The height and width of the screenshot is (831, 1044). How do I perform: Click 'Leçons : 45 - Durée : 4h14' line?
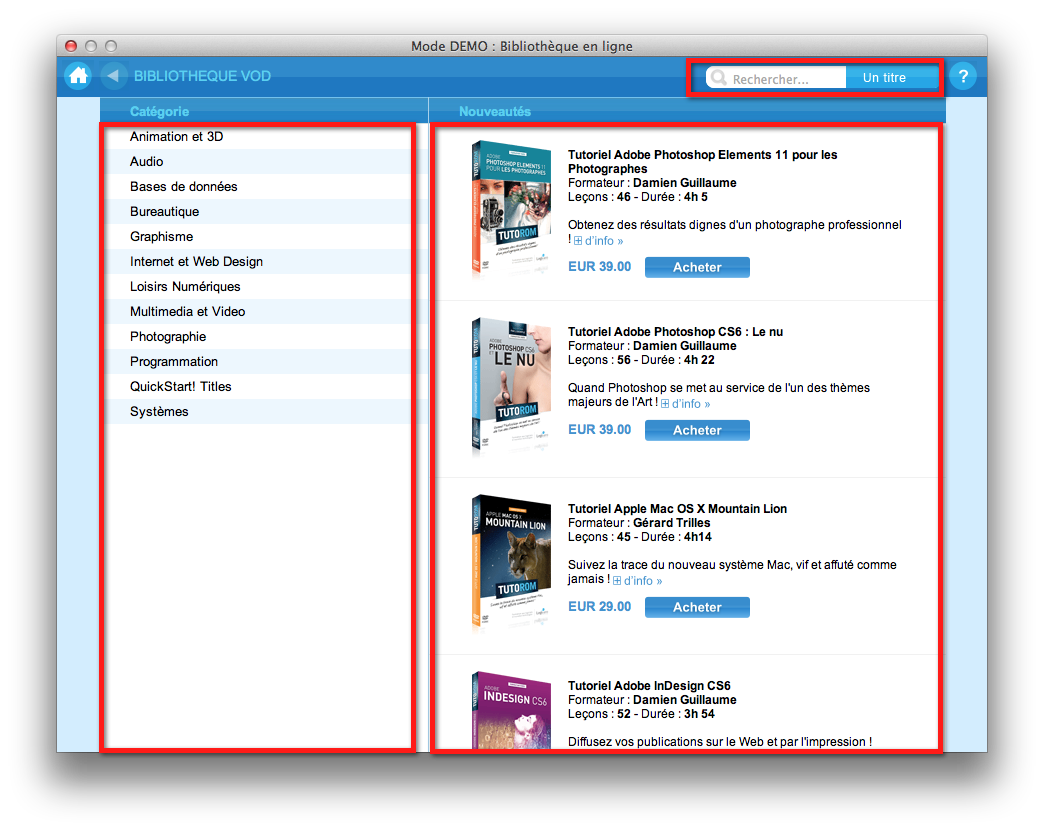click(640, 537)
